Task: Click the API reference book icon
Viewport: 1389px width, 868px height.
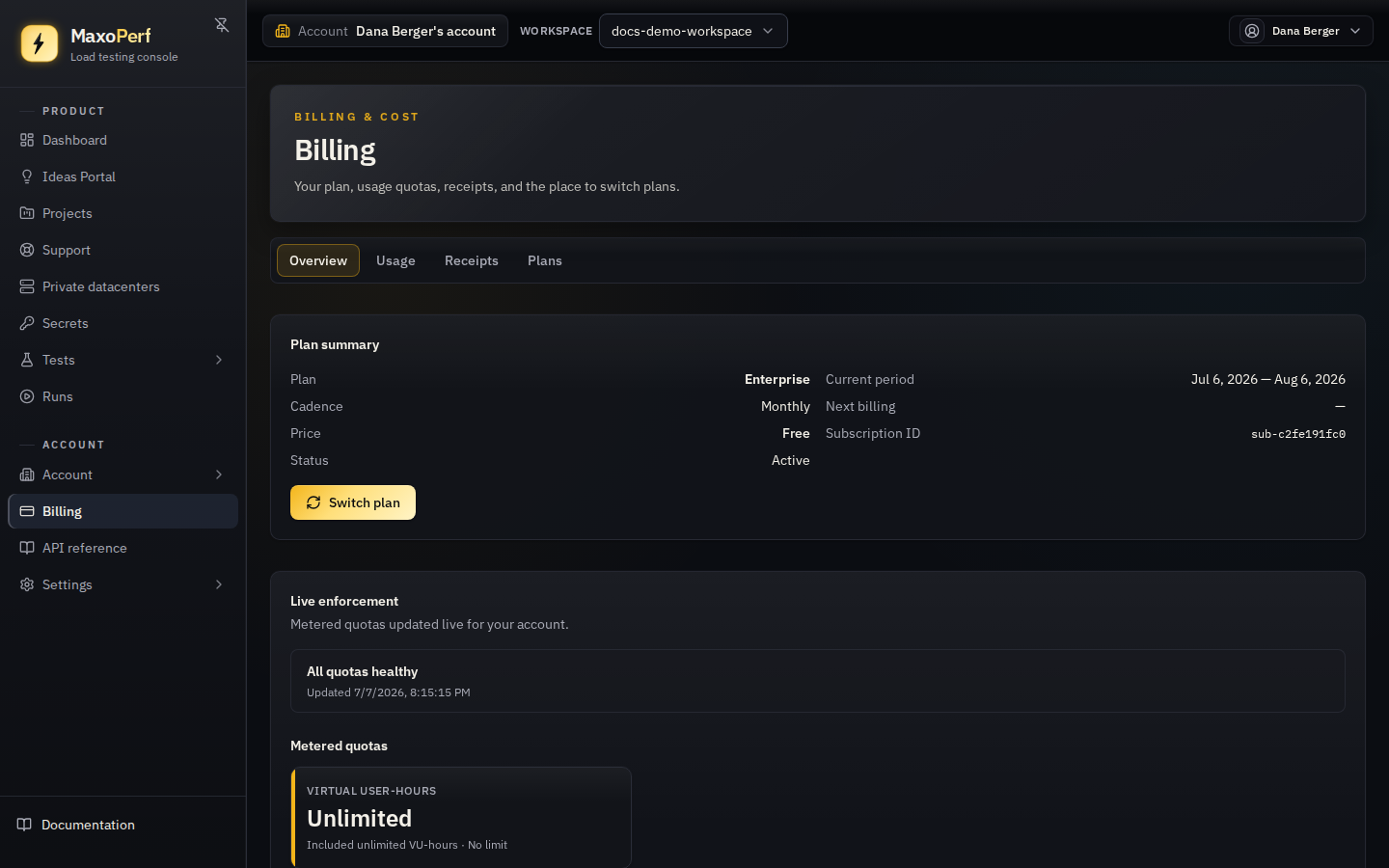Action: coord(27,548)
